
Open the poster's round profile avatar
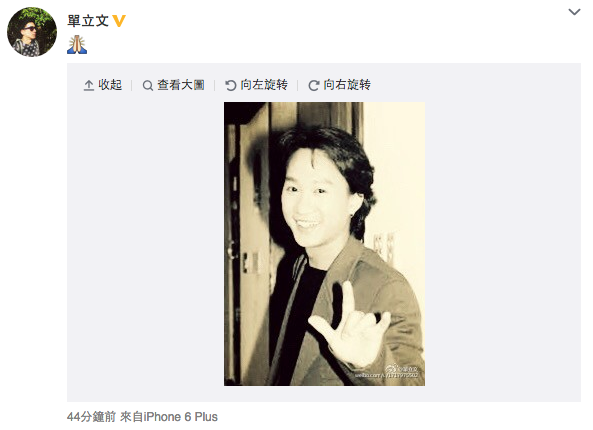coord(32,32)
